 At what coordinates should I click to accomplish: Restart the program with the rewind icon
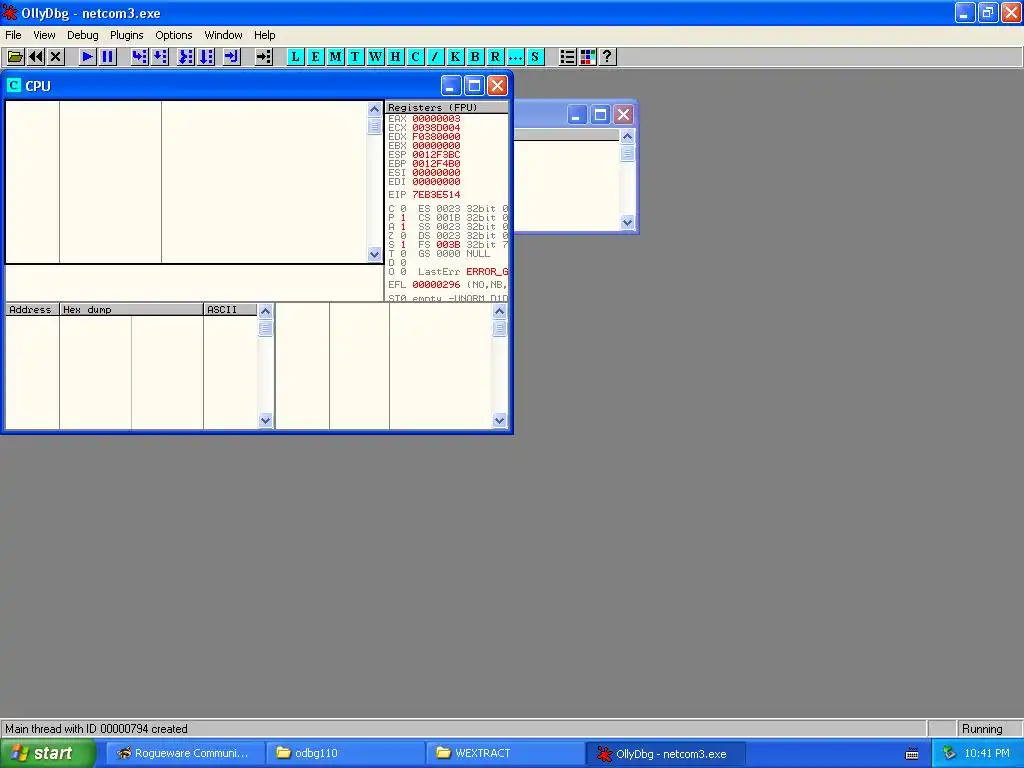(x=36, y=57)
